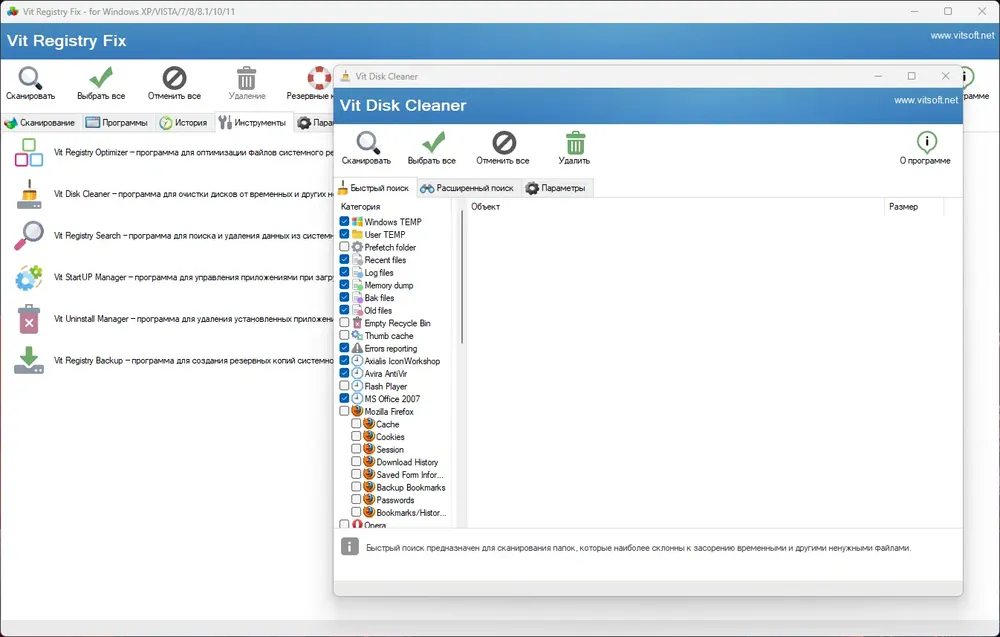Check the Mozilla Firefox checkbox
Screen dimensions: 1000x637
[344, 411]
